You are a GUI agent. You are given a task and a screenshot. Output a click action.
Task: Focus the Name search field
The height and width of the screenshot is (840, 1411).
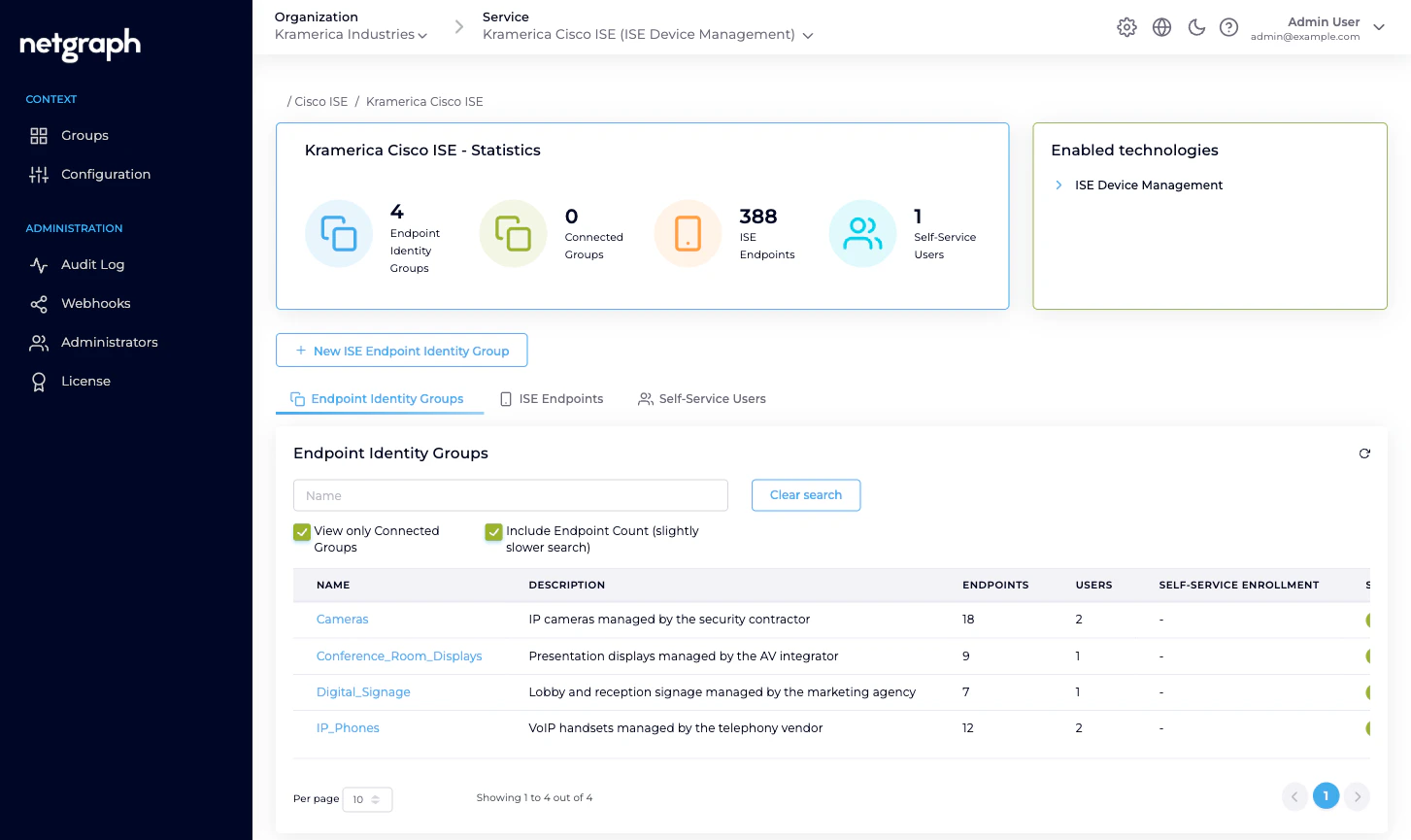point(511,495)
